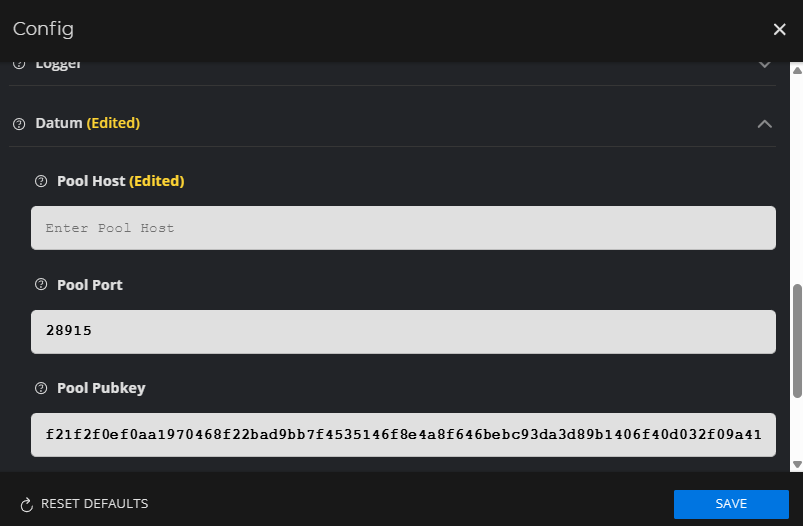Image resolution: width=803 pixels, height=526 pixels.
Task: Click into the Pool Pubkey value field
Action: pyautogui.click(x=403, y=435)
